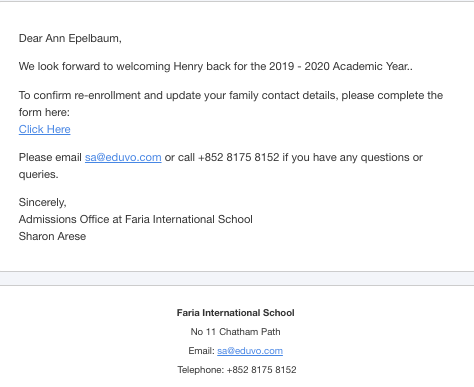Click the No 11 Chatham Path address
The image size is (474, 387).
click(x=235, y=332)
